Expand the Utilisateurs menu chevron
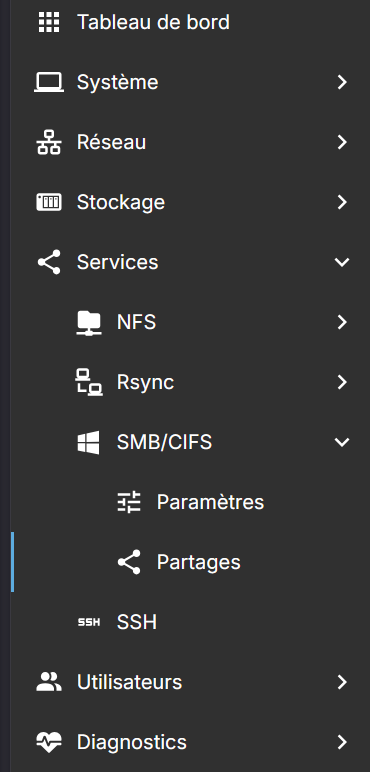The image size is (370, 772). click(342, 682)
